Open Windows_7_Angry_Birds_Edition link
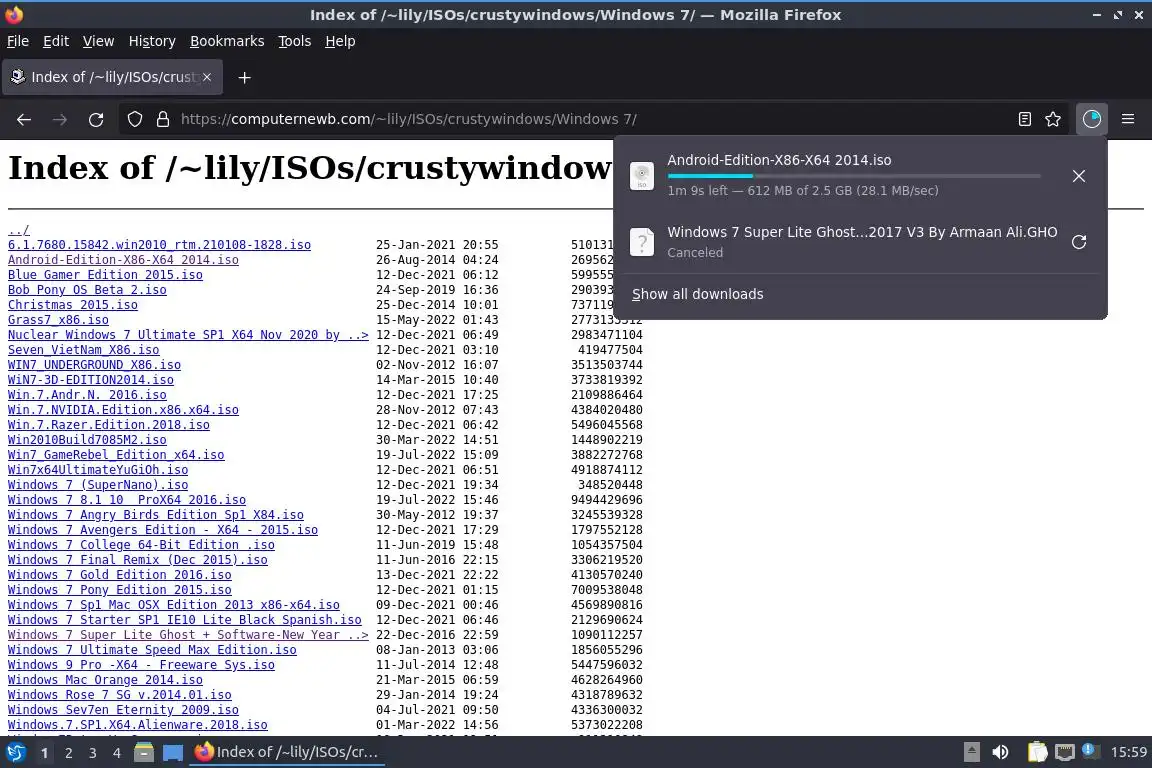 pyautogui.click(x=156, y=514)
